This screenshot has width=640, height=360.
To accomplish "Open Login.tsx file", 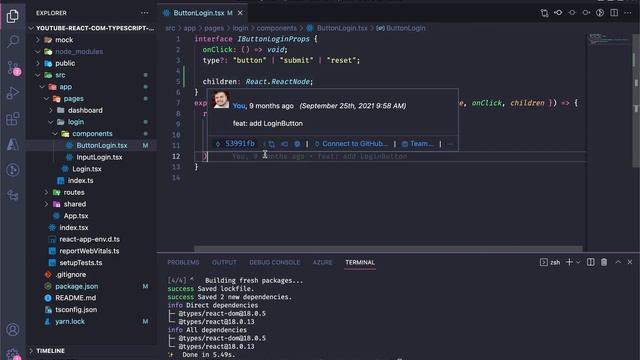I will [87, 169].
